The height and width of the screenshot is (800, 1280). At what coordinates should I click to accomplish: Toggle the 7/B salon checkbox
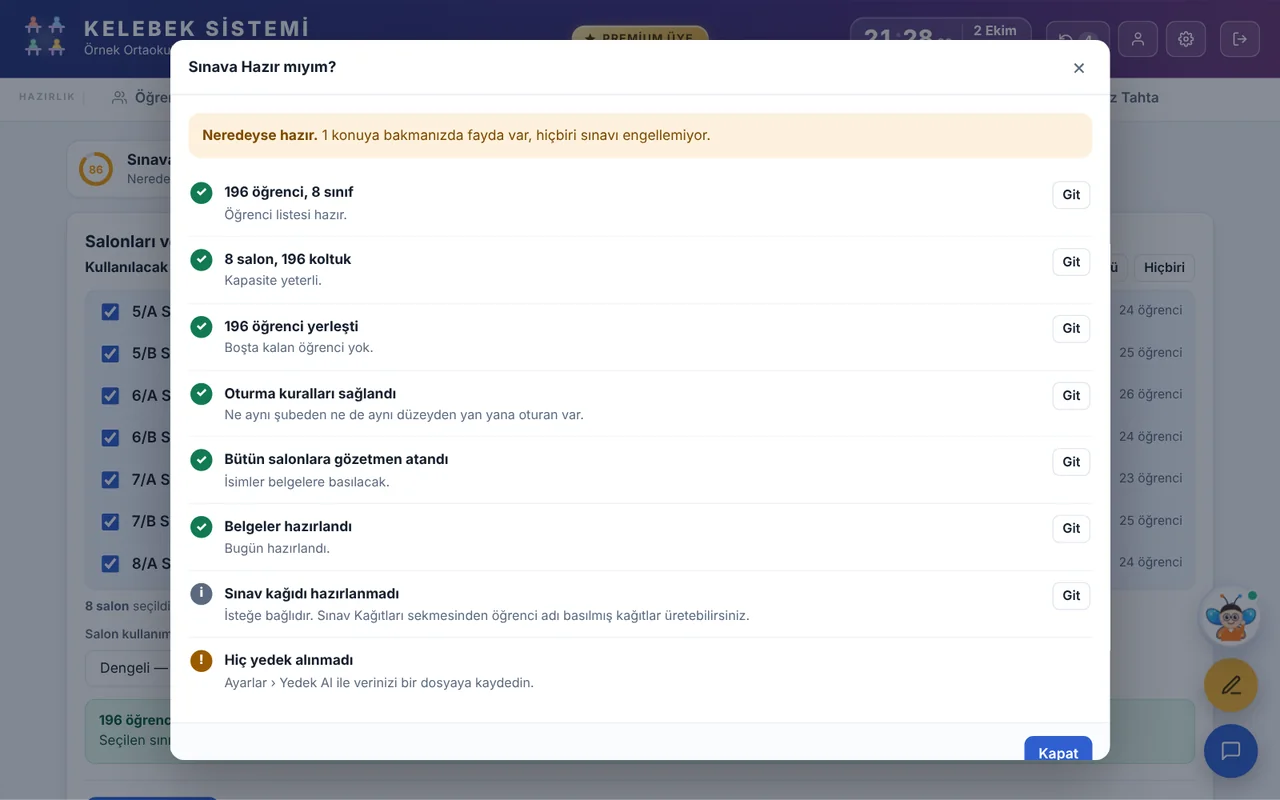coord(111,522)
